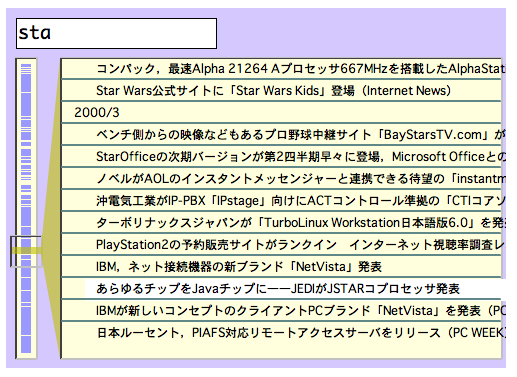Select the AlphaStation Alpha 21264 headline
The height and width of the screenshot is (377, 517).
click(x=282, y=69)
